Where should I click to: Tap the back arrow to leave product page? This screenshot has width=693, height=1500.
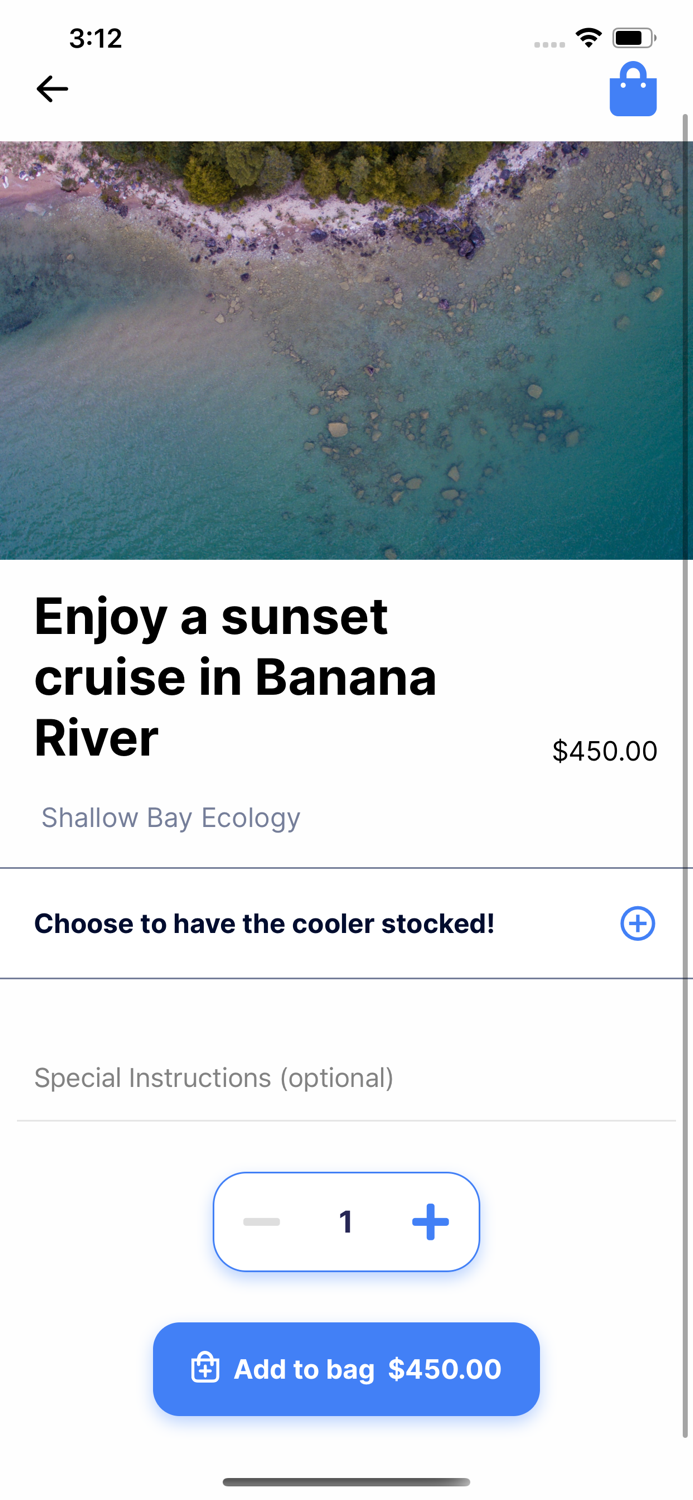tap(51, 89)
